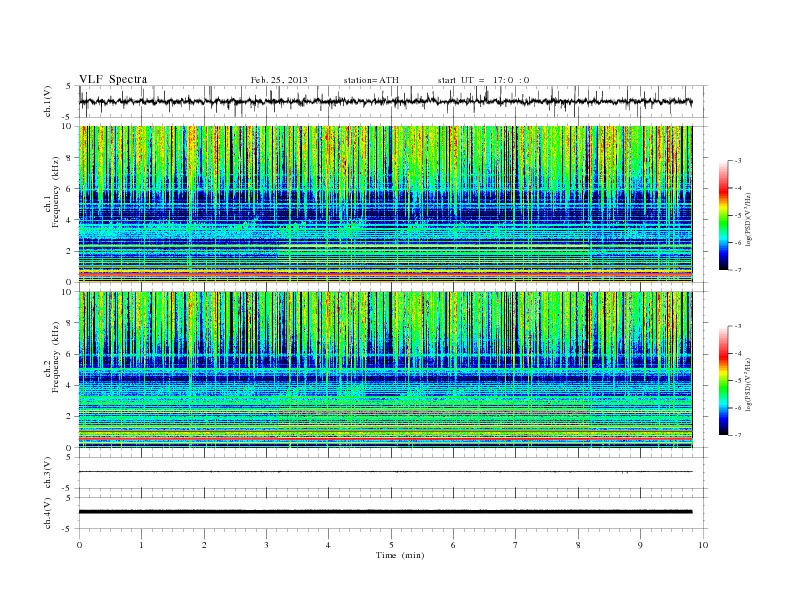
Task: Click the 'ch.1(V)' waveform axis label
Action: 47,101
